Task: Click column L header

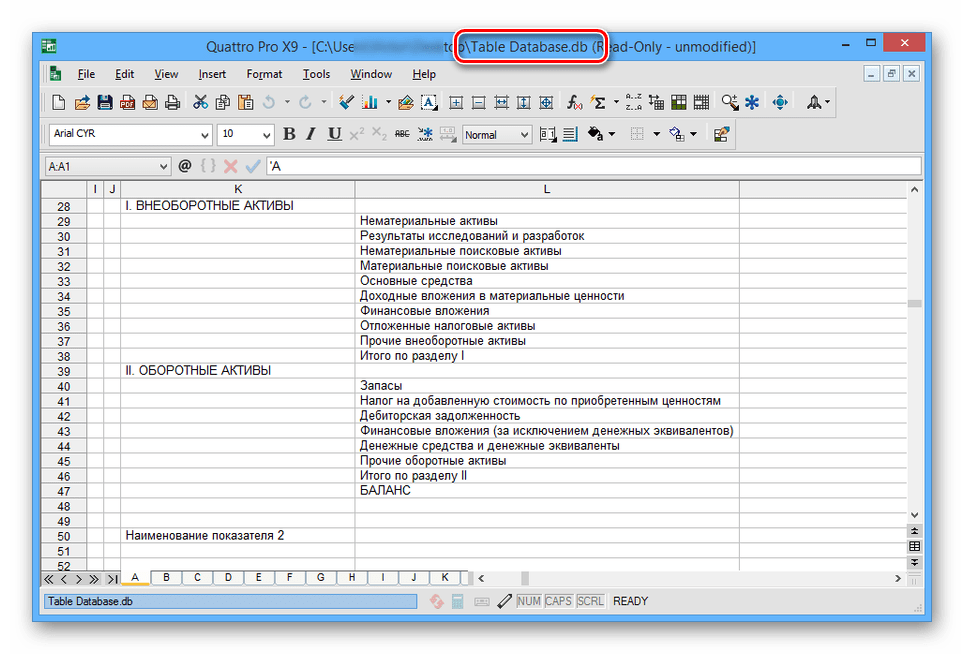Action: 546,189
